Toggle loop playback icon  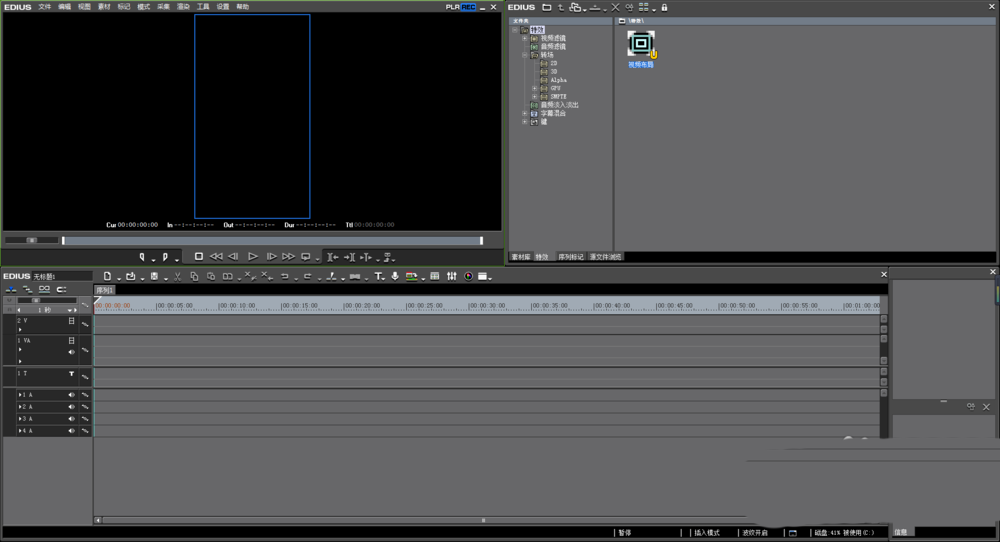(305, 257)
